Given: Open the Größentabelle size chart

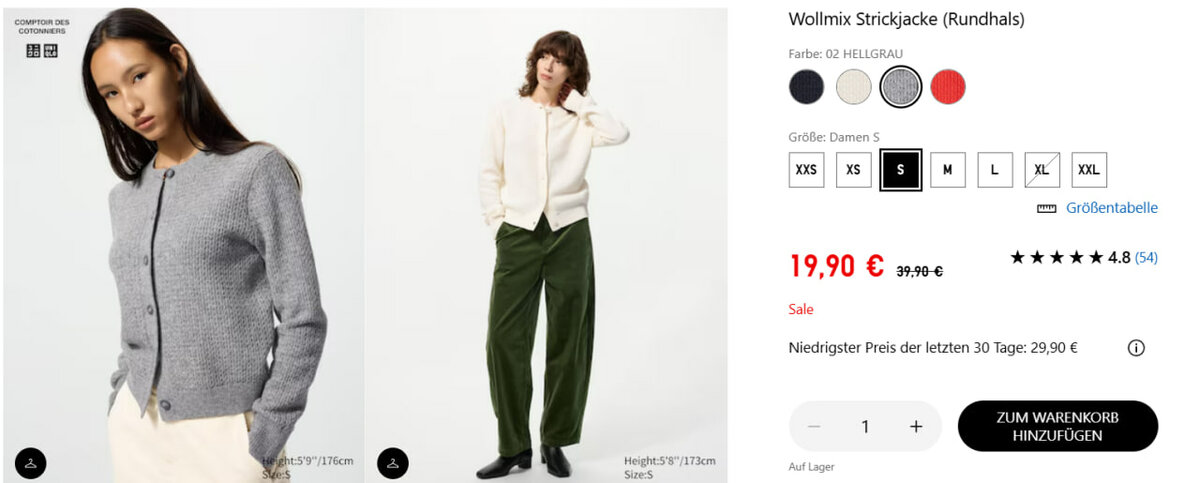Looking at the screenshot, I should [x=1112, y=208].
